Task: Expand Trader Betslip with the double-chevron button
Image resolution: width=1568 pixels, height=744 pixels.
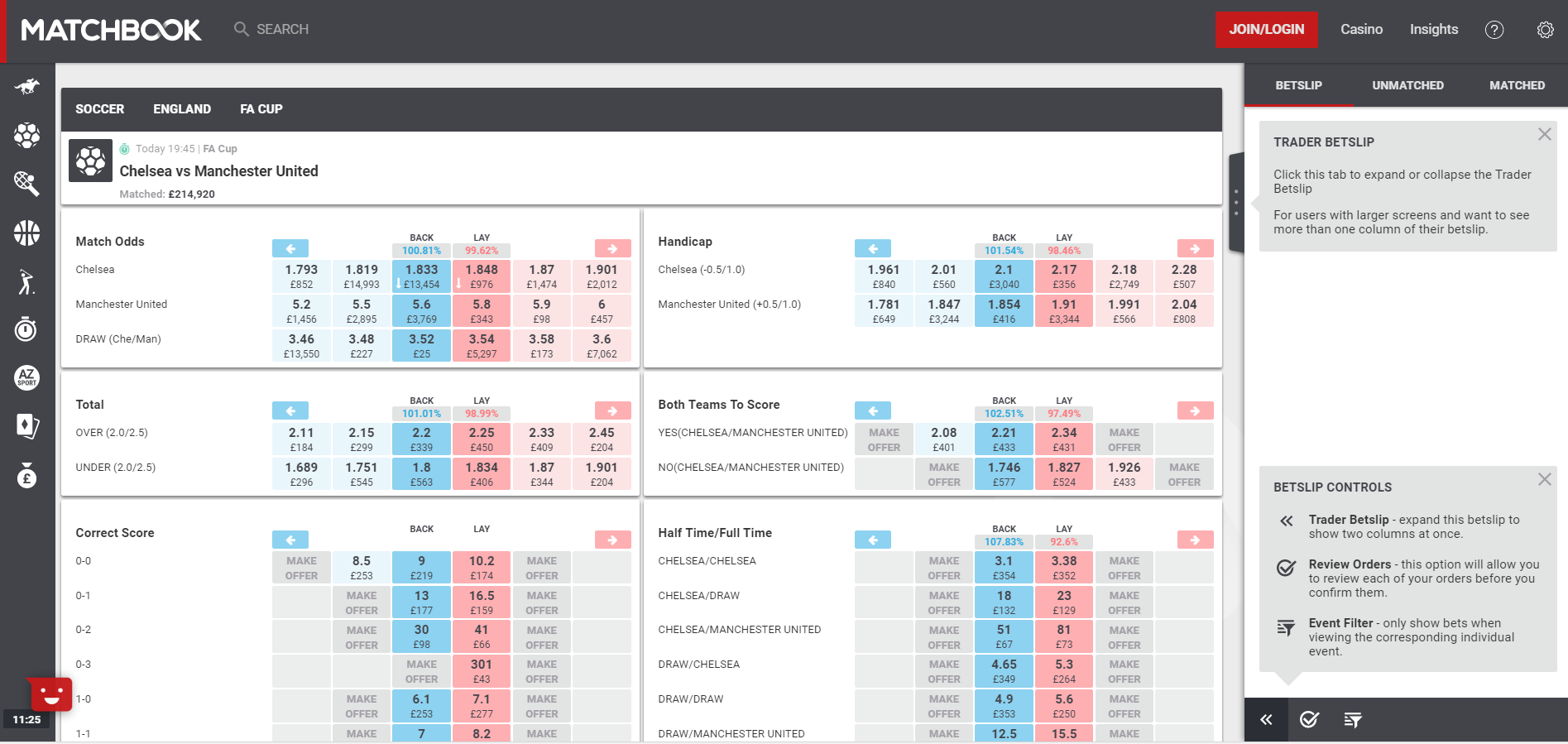Action: [x=1266, y=720]
